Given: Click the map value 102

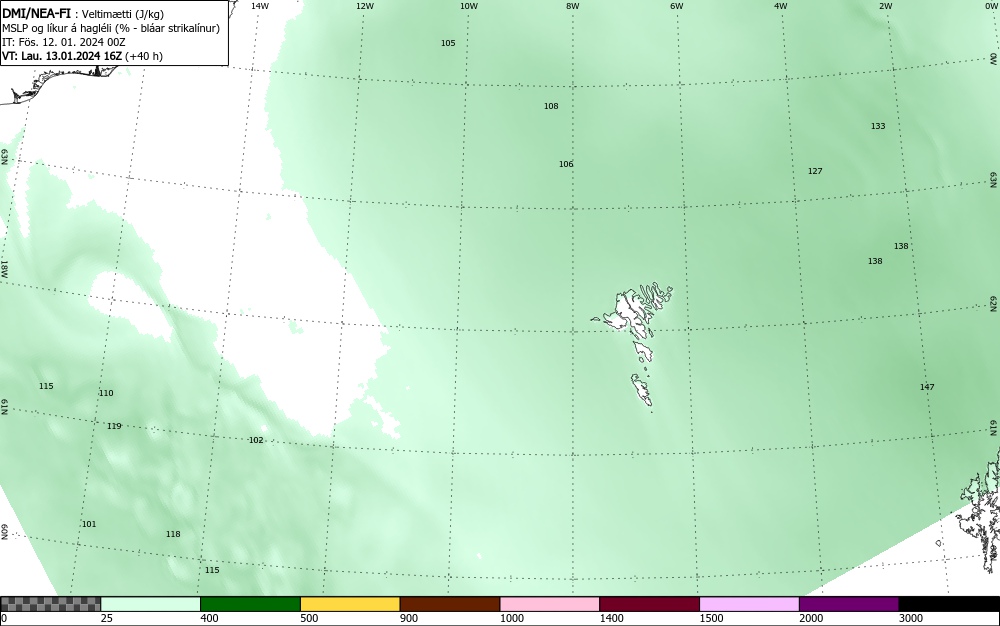Looking at the screenshot, I should click(x=256, y=440).
